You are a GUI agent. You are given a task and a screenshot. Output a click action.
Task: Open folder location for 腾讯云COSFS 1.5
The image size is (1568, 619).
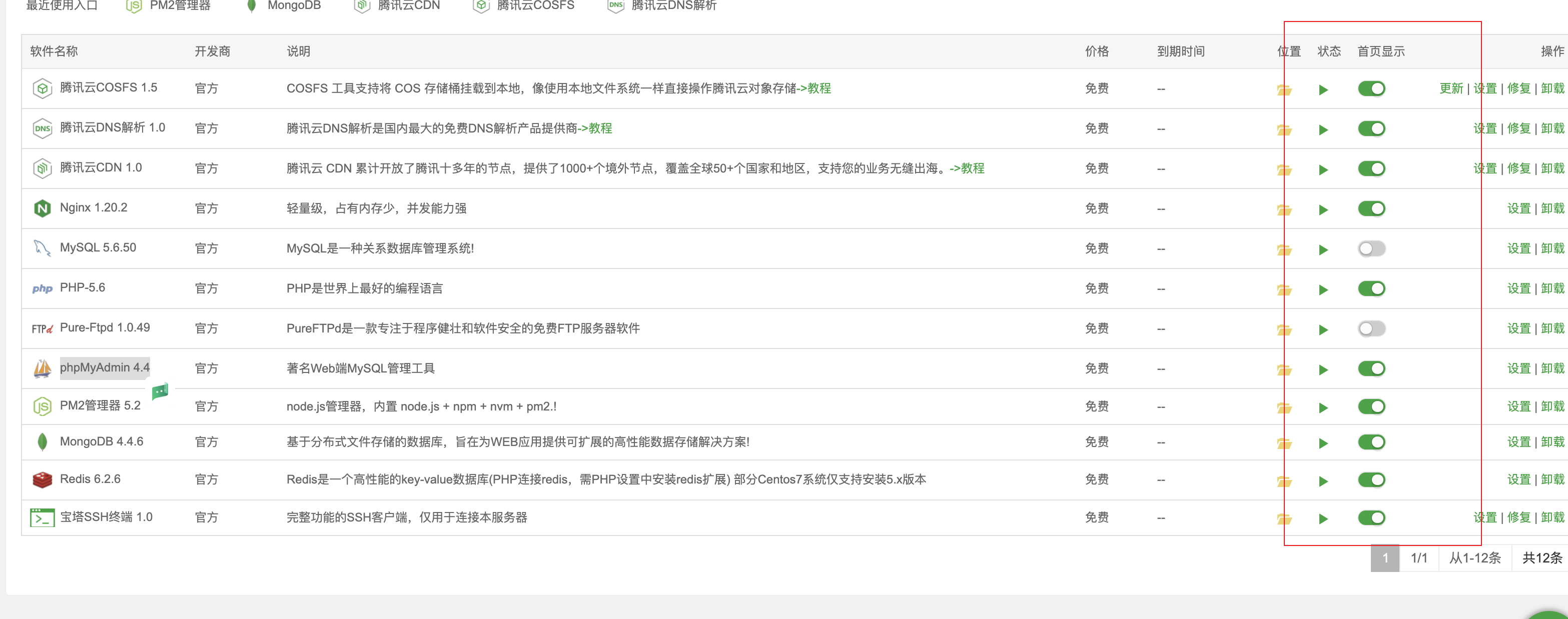tap(1284, 89)
